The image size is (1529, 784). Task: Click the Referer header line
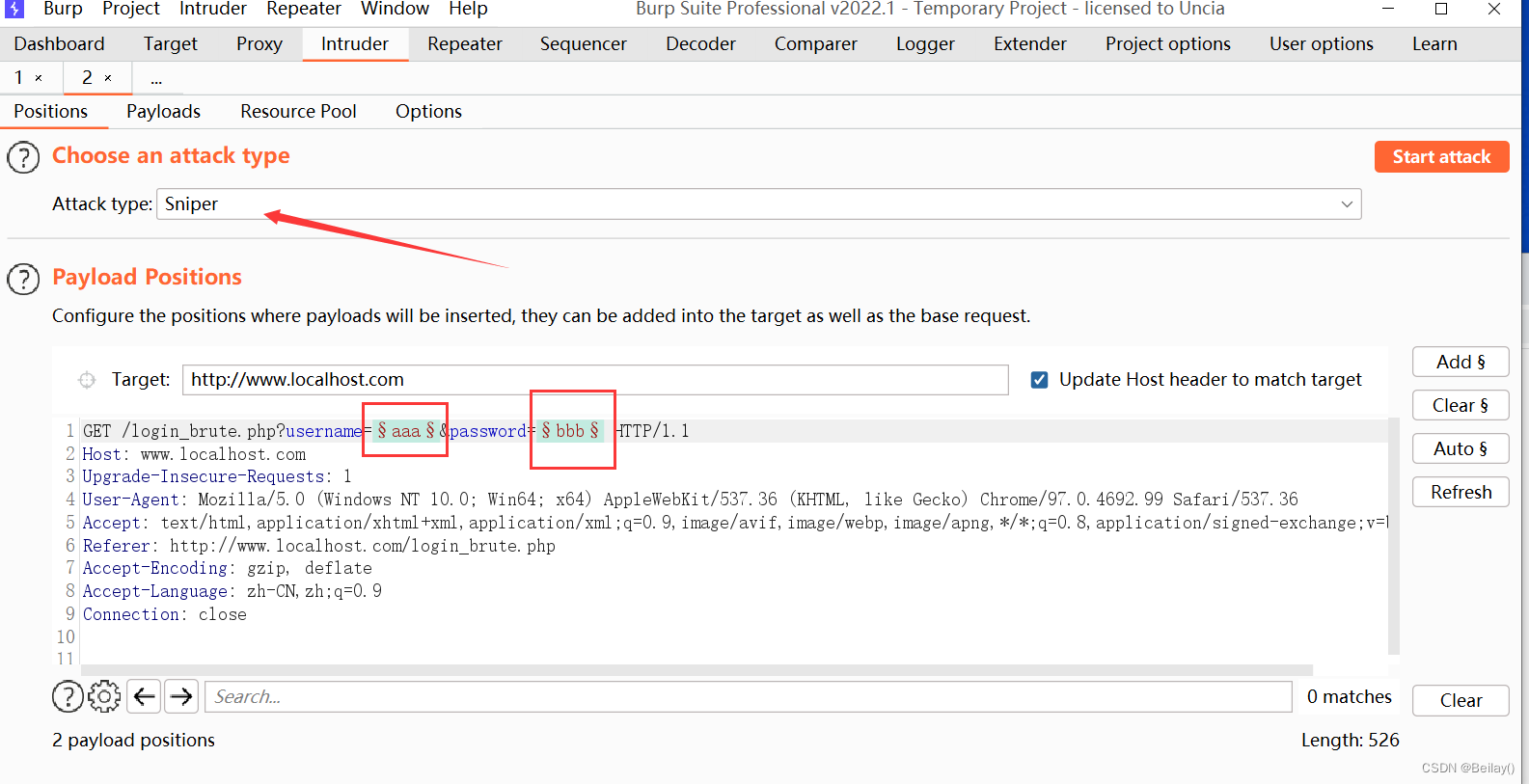[x=318, y=546]
